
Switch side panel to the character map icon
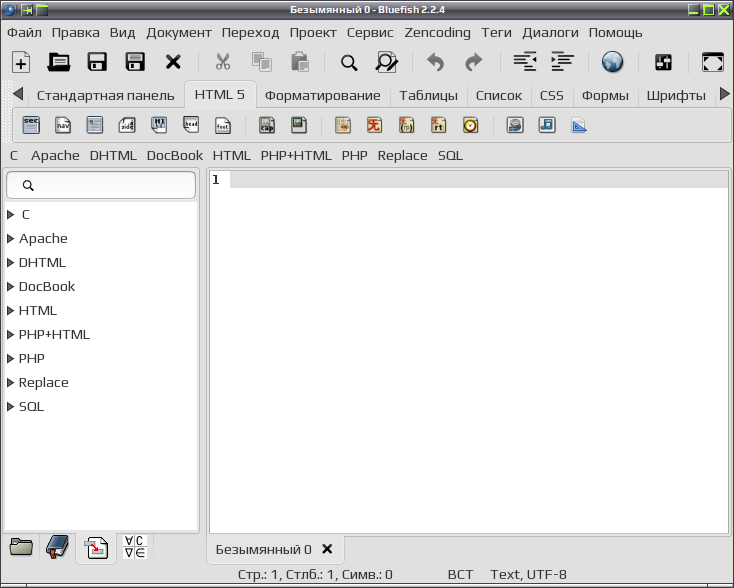135,547
